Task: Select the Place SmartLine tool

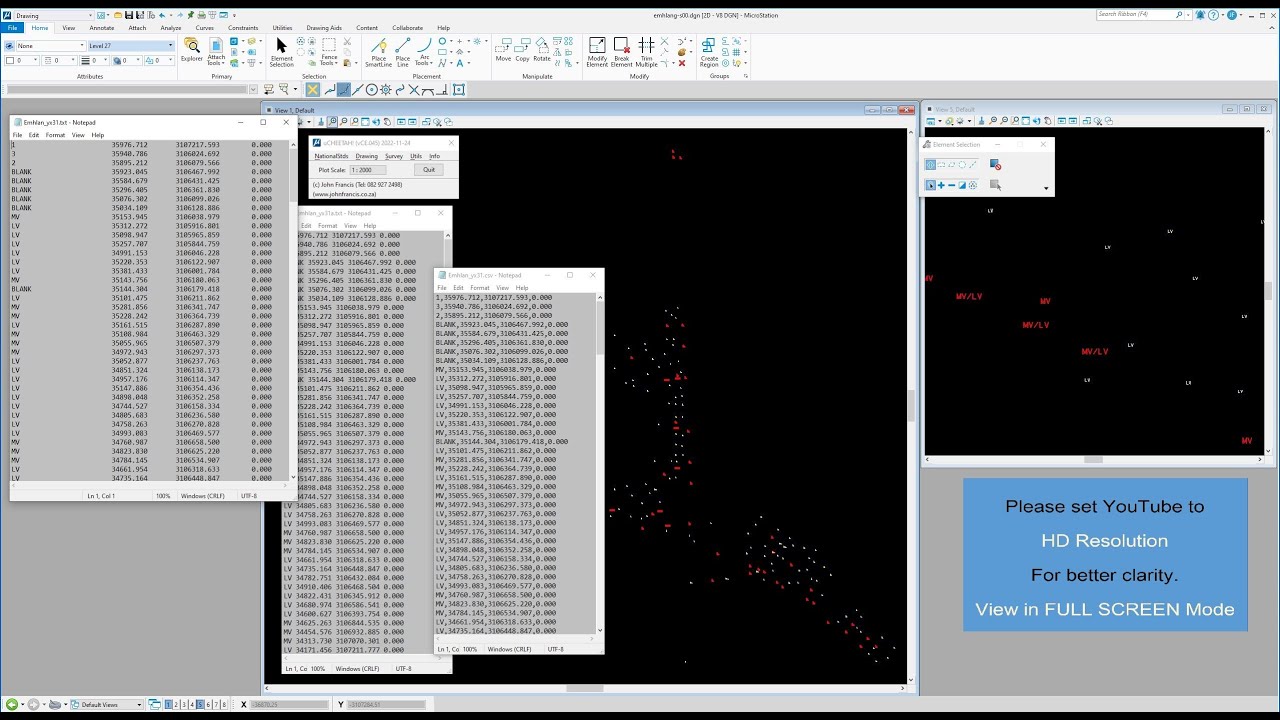Action: (x=379, y=52)
